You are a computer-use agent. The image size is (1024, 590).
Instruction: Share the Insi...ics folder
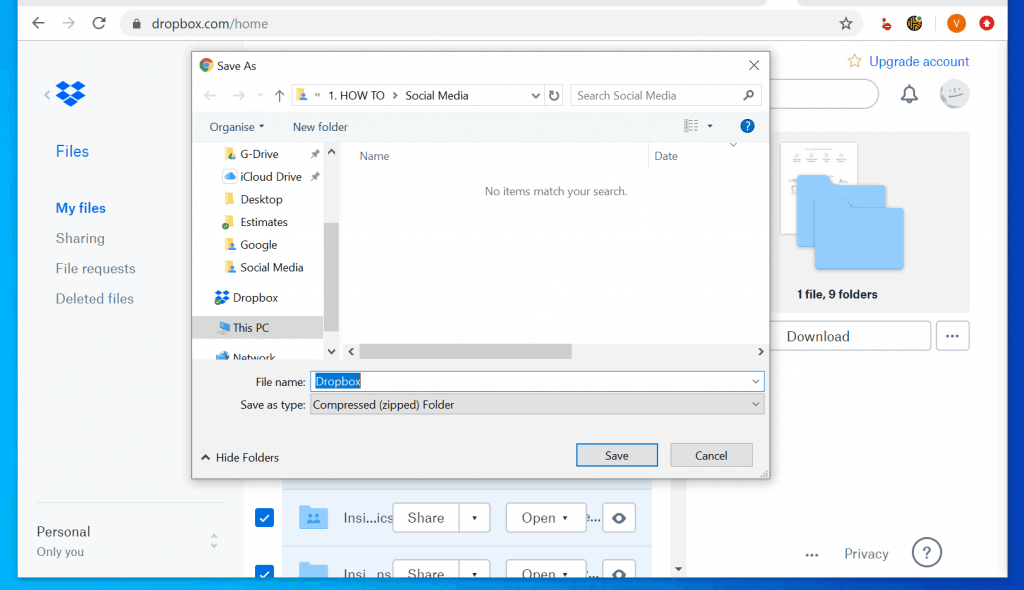pos(426,518)
